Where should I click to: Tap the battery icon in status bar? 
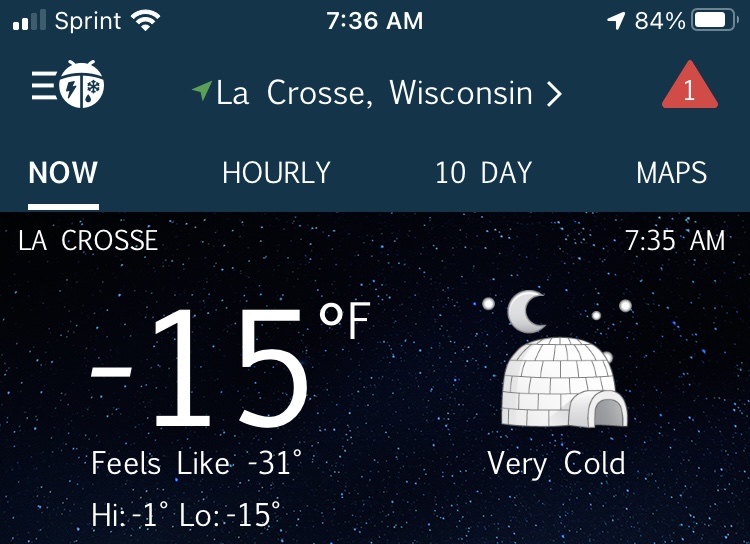tap(714, 20)
